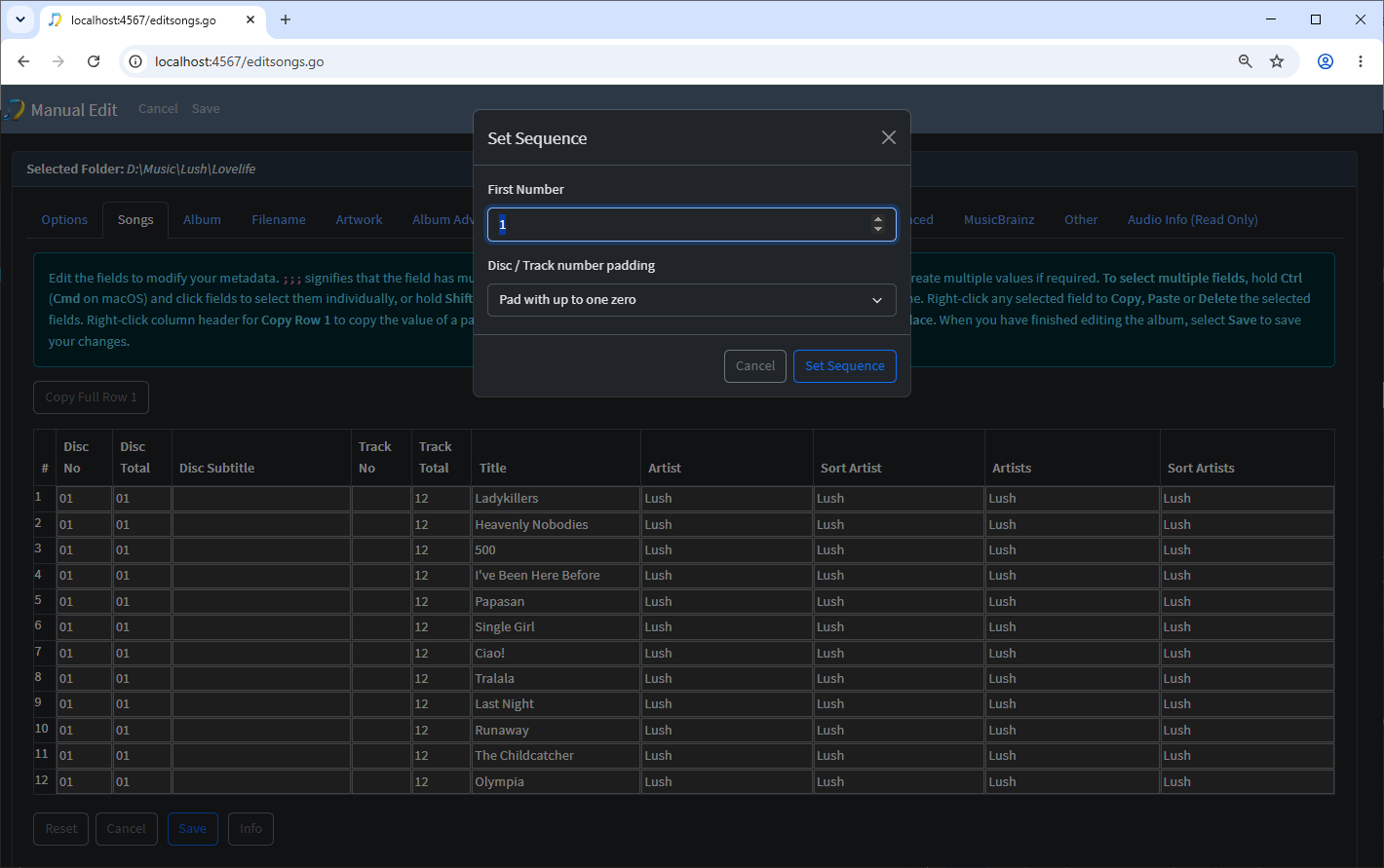
Task: View site information icon in address bar
Action: 136,61
